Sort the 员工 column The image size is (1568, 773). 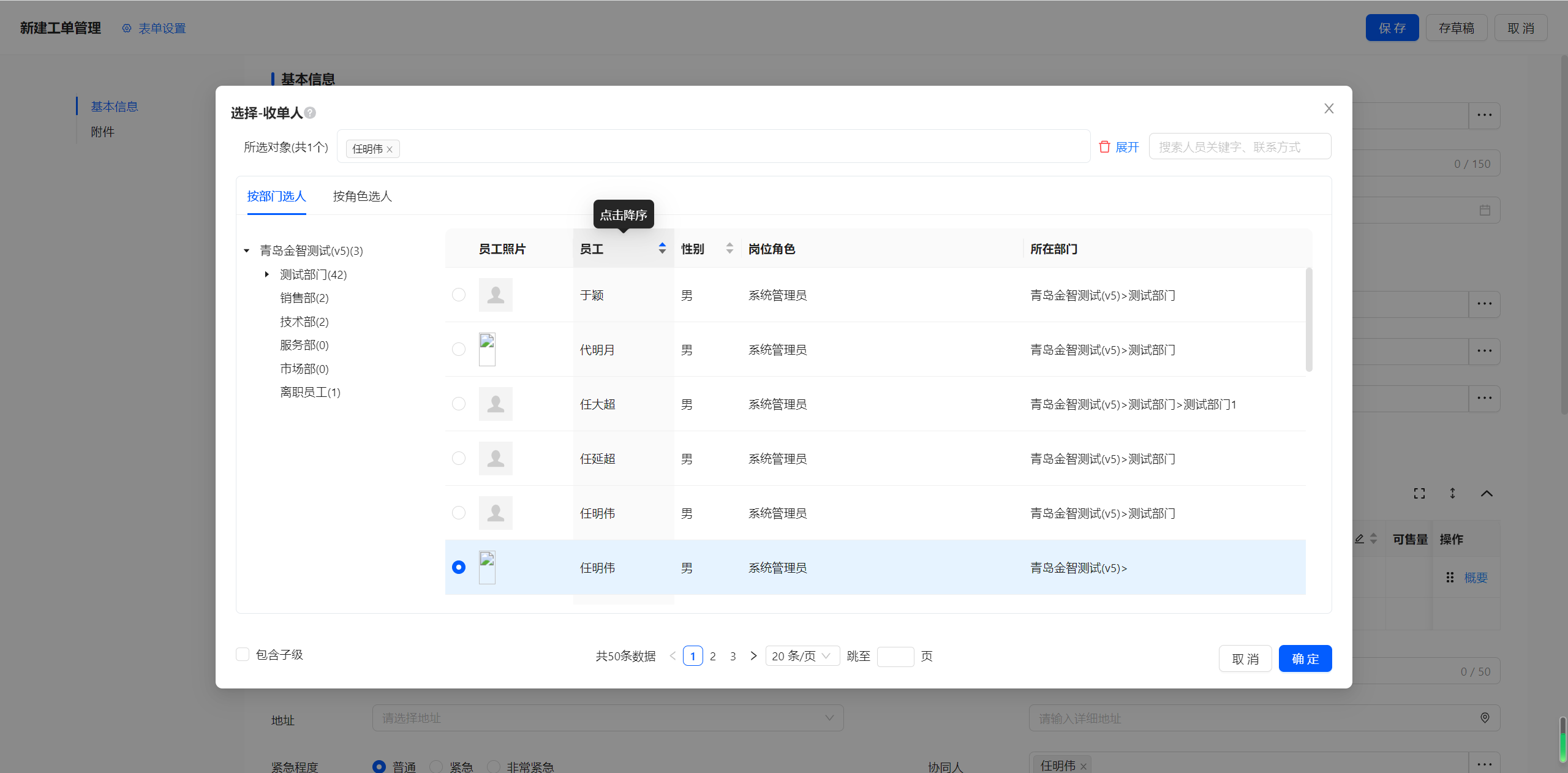(662, 248)
